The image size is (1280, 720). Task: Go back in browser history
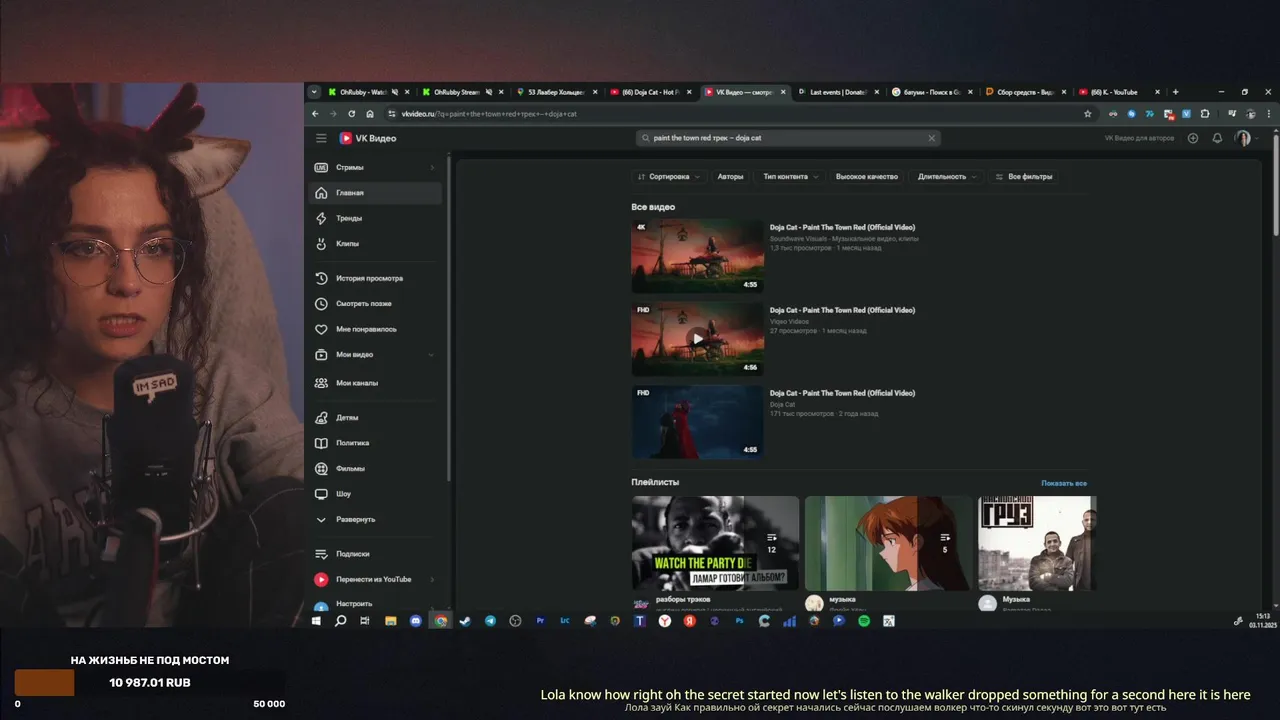click(x=316, y=114)
